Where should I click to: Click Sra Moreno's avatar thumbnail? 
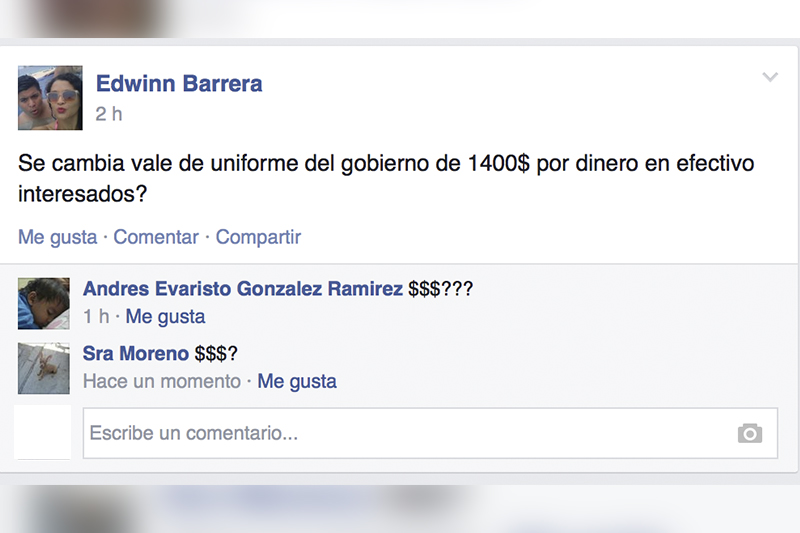(x=44, y=368)
